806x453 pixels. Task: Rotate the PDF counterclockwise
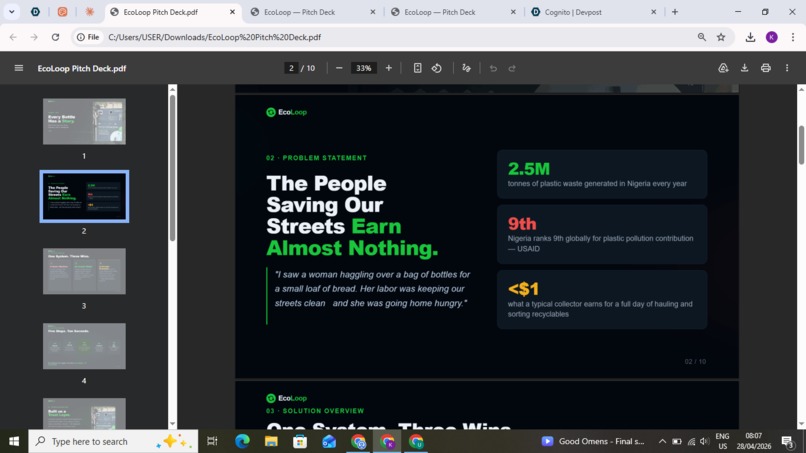click(436, 68)
